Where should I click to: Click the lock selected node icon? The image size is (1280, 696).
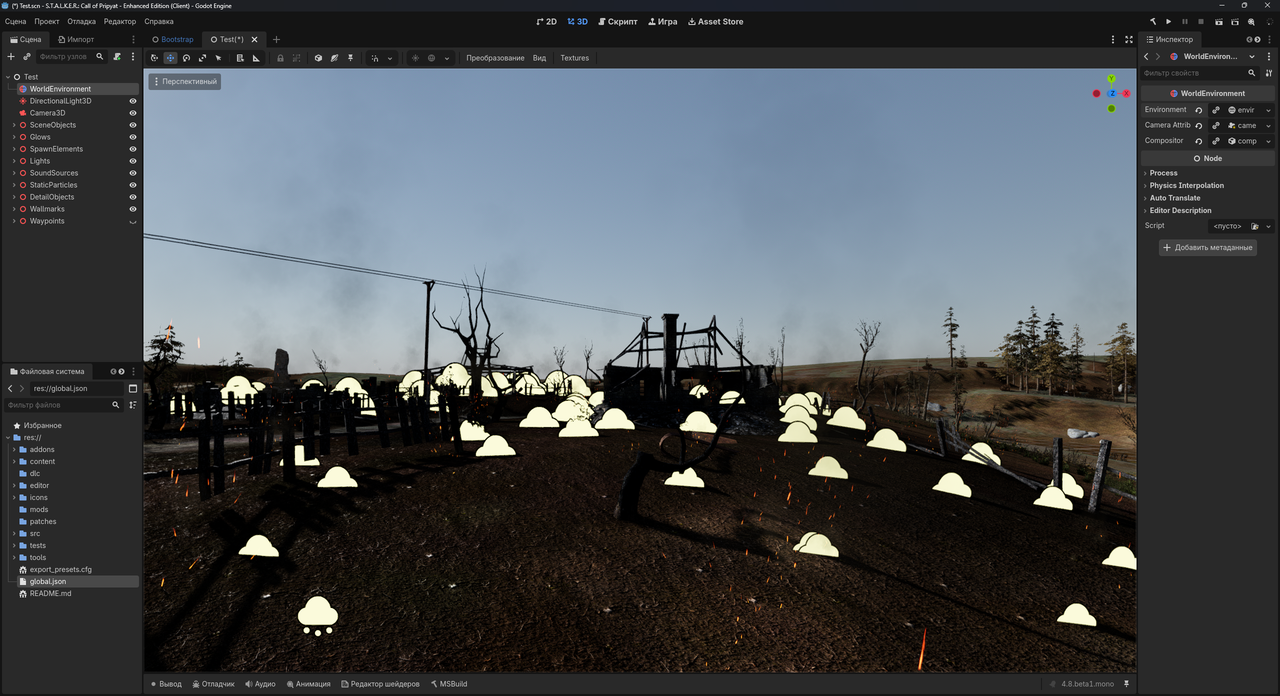tap(280, 58)
